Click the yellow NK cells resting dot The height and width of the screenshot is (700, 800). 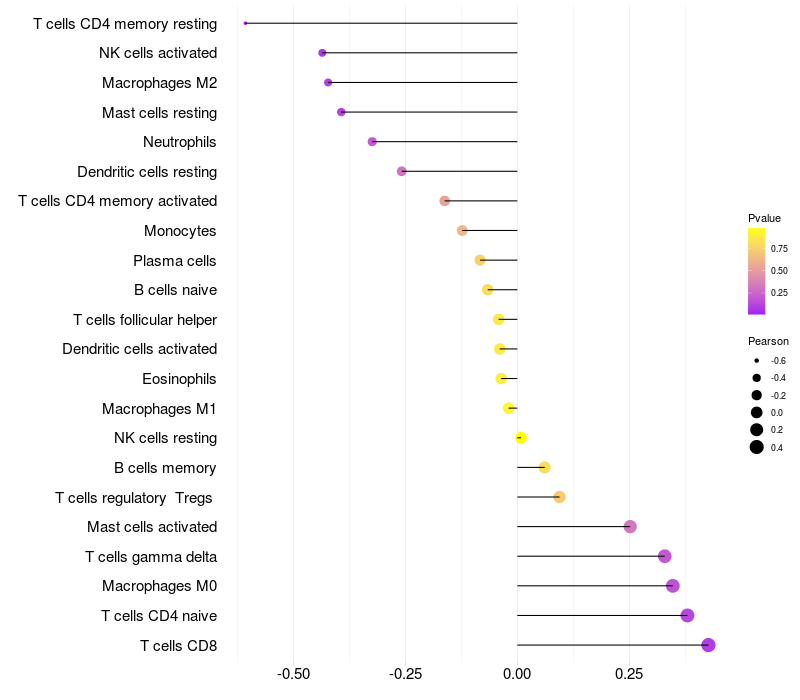tap(520, 438)
